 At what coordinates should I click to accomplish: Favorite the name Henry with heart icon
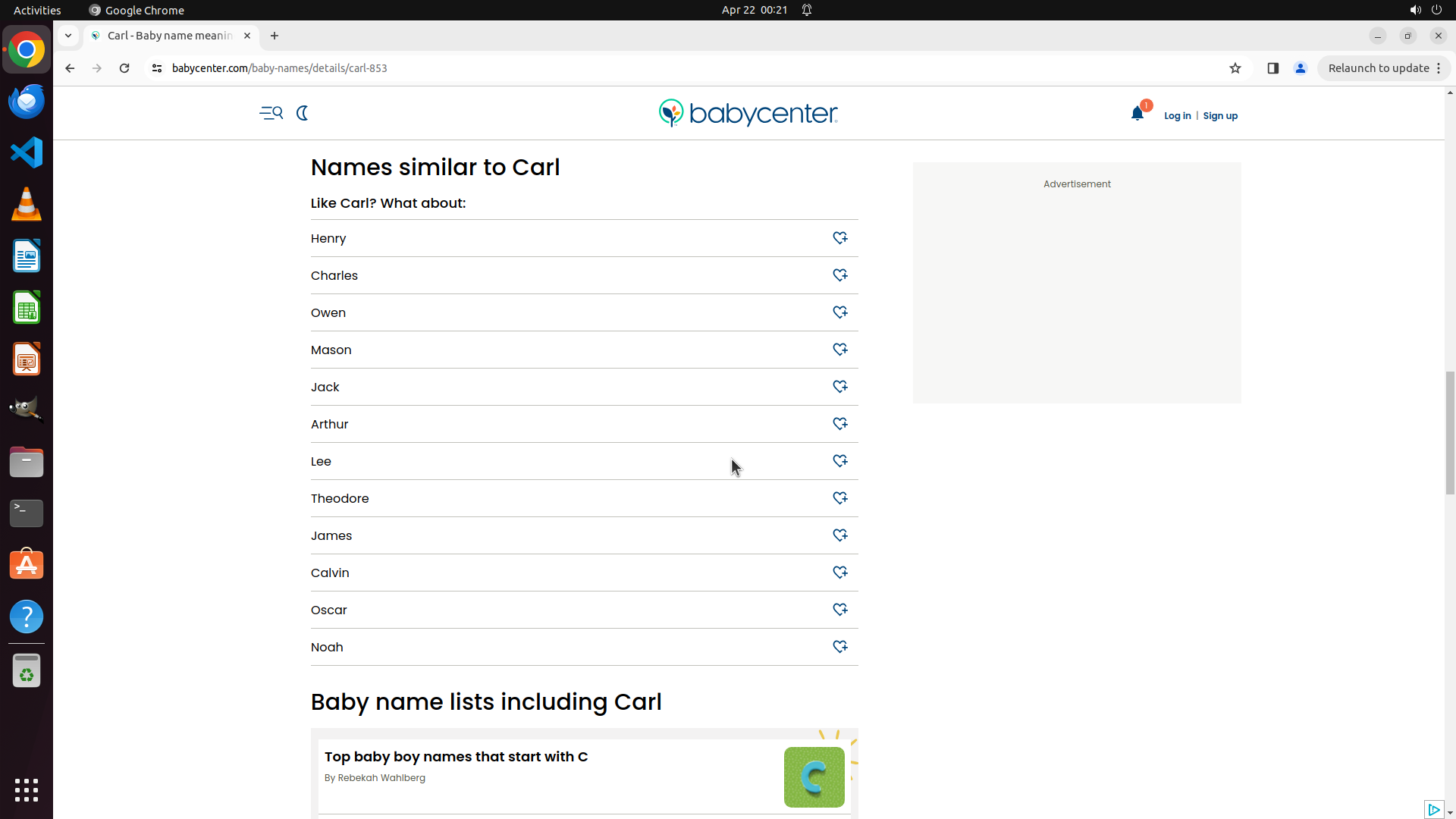[839, 238]
